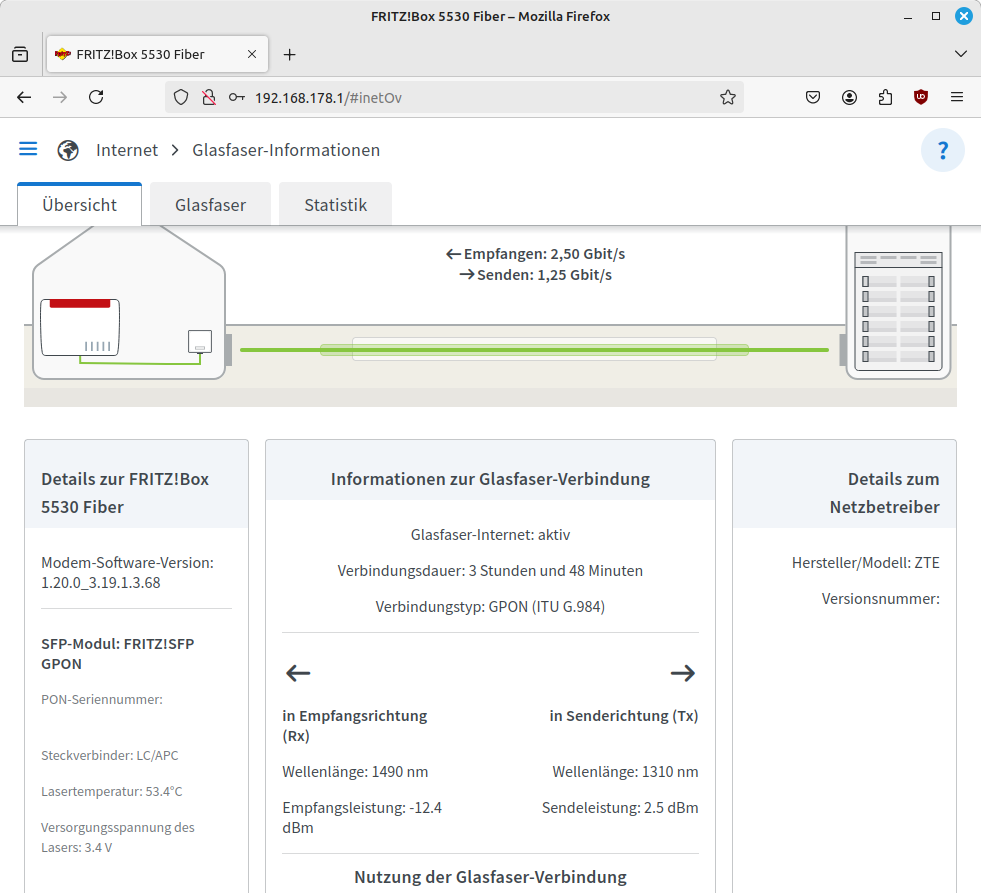Click the Verbindungstyp: GPON (ITU G.984) text
The height and width of the screenshot is (893, 981).
tap(490, 606)
